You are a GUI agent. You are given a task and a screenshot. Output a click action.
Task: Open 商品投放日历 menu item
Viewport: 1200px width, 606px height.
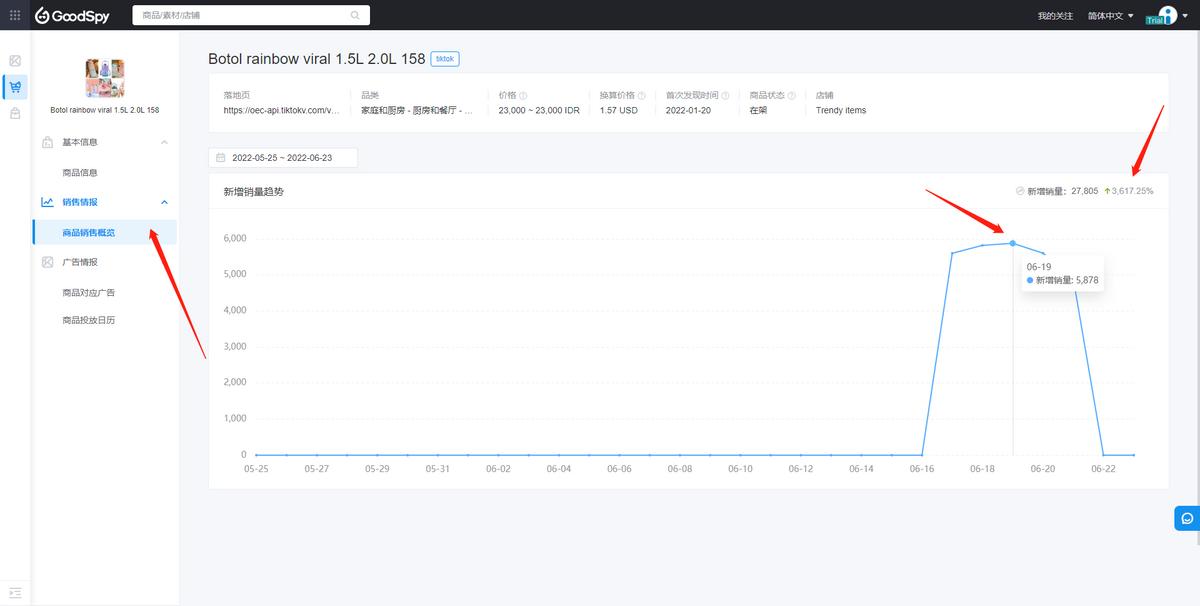pos(88,320)
